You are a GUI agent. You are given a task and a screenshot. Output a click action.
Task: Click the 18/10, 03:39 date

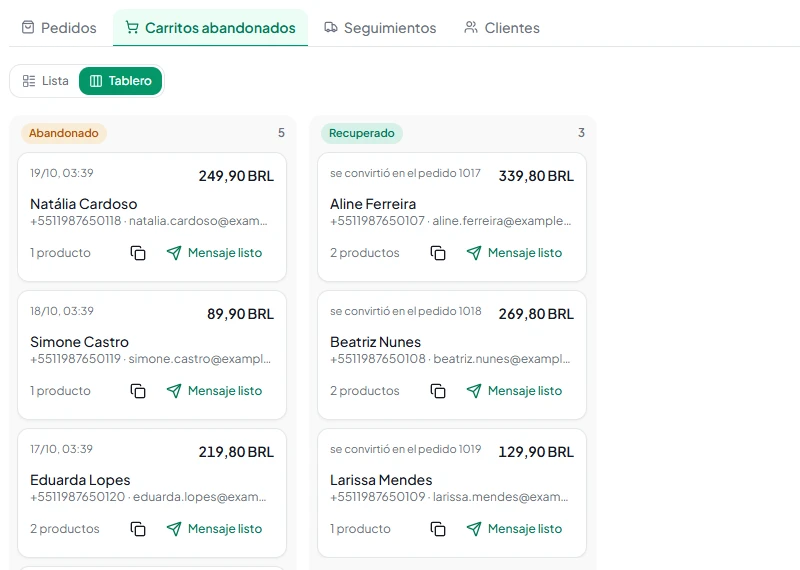pos(62,311)
